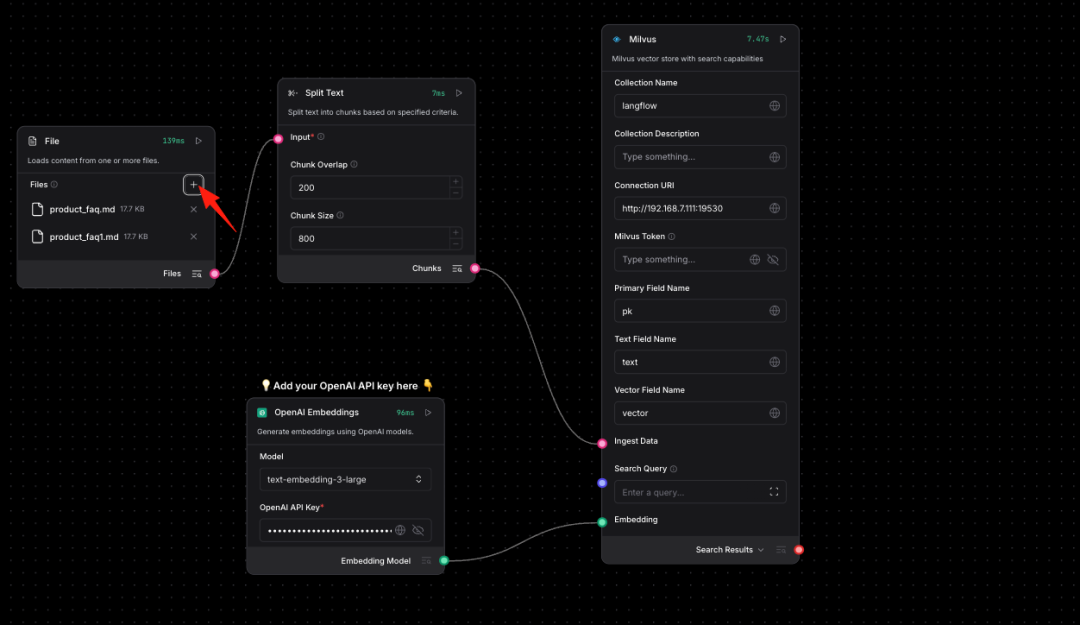Edit the Vector Field Name field
Viewport: 1080px width, 625px height.
coord(700,413)
